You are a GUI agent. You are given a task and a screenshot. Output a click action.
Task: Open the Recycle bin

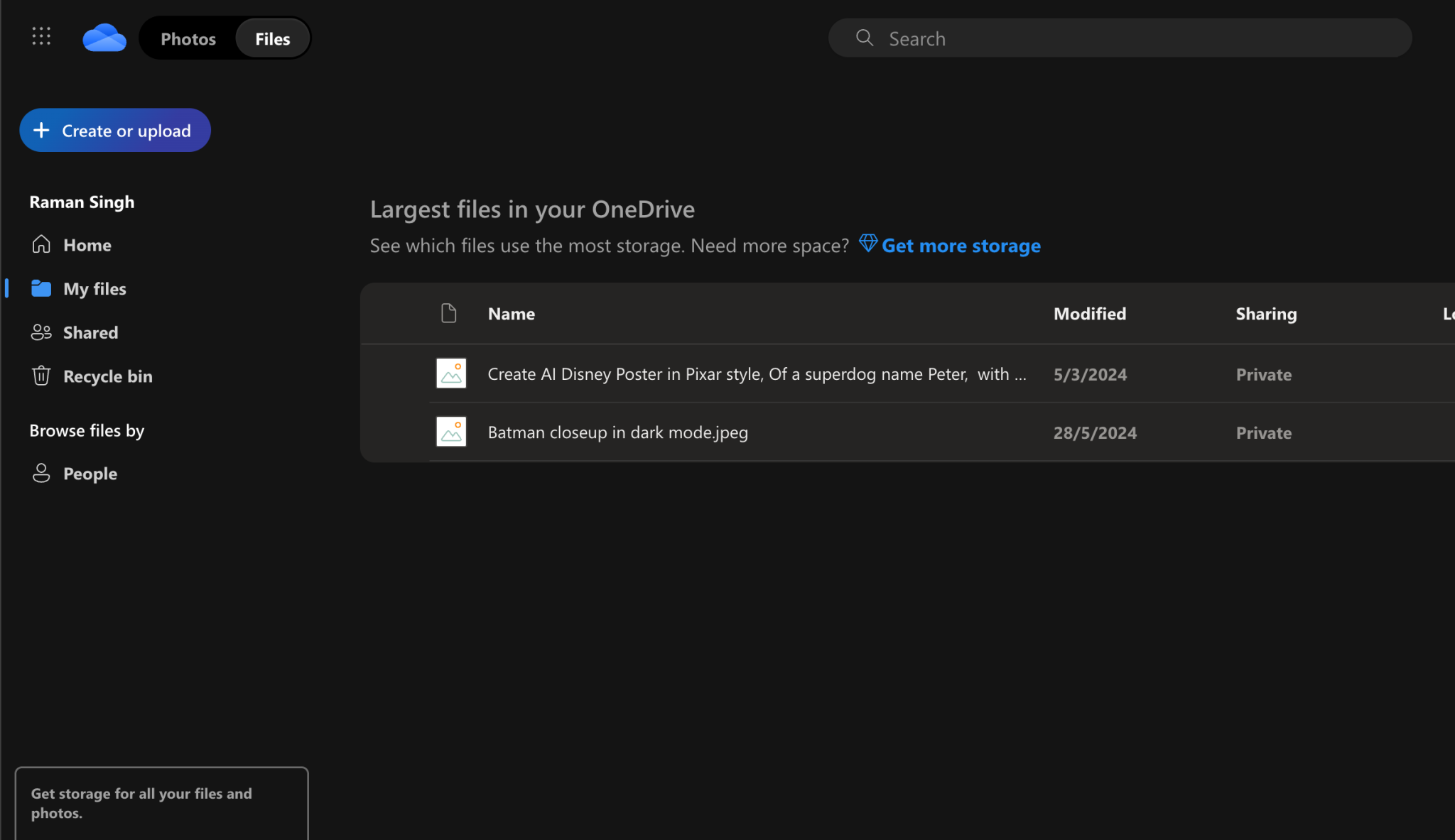tap(107, 376)
